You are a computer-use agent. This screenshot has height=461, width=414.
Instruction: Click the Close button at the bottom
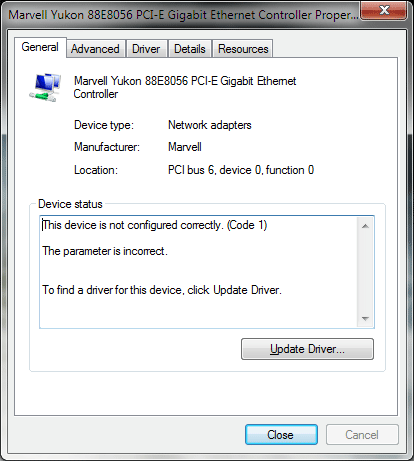click(x=281, y=435)
